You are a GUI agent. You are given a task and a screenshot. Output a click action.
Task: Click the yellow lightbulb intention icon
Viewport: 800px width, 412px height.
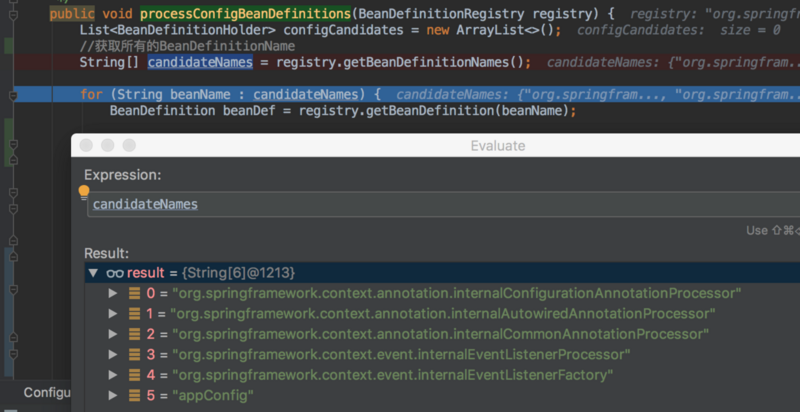click(x=84, y=191)
